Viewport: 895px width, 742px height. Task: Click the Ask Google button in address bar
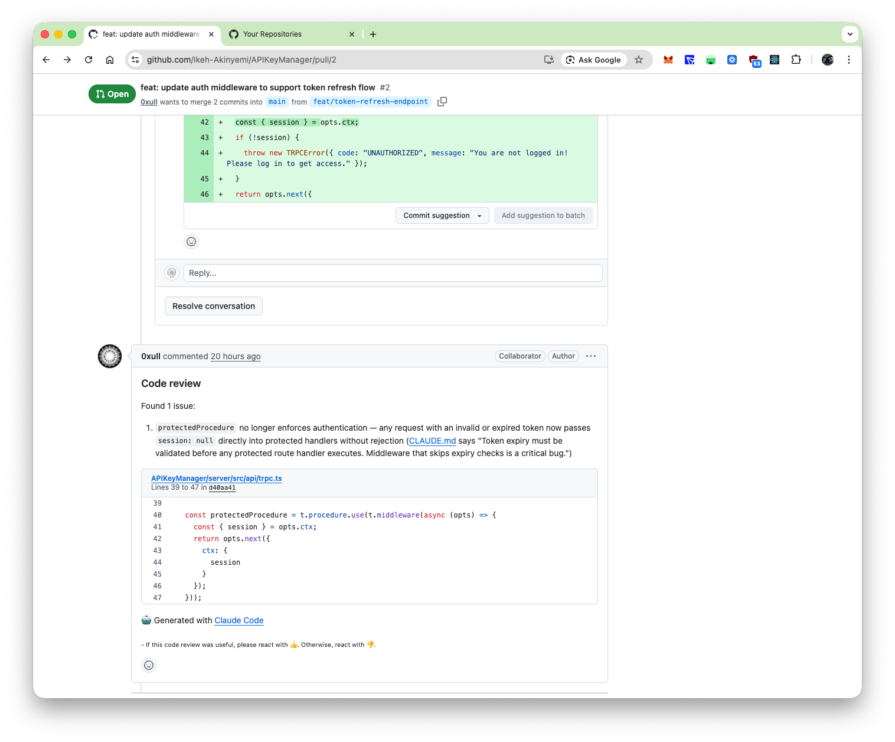coord(593,60)
